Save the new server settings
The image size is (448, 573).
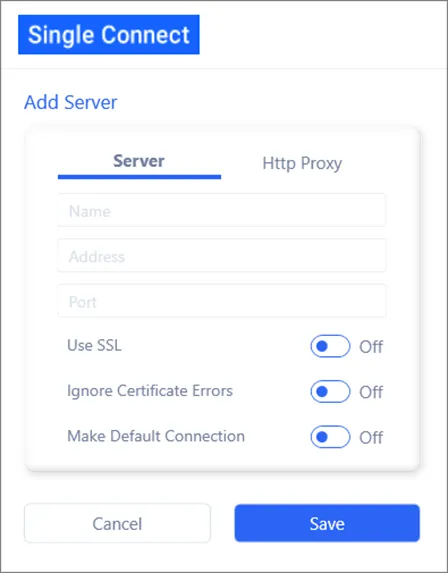(327, 523)
